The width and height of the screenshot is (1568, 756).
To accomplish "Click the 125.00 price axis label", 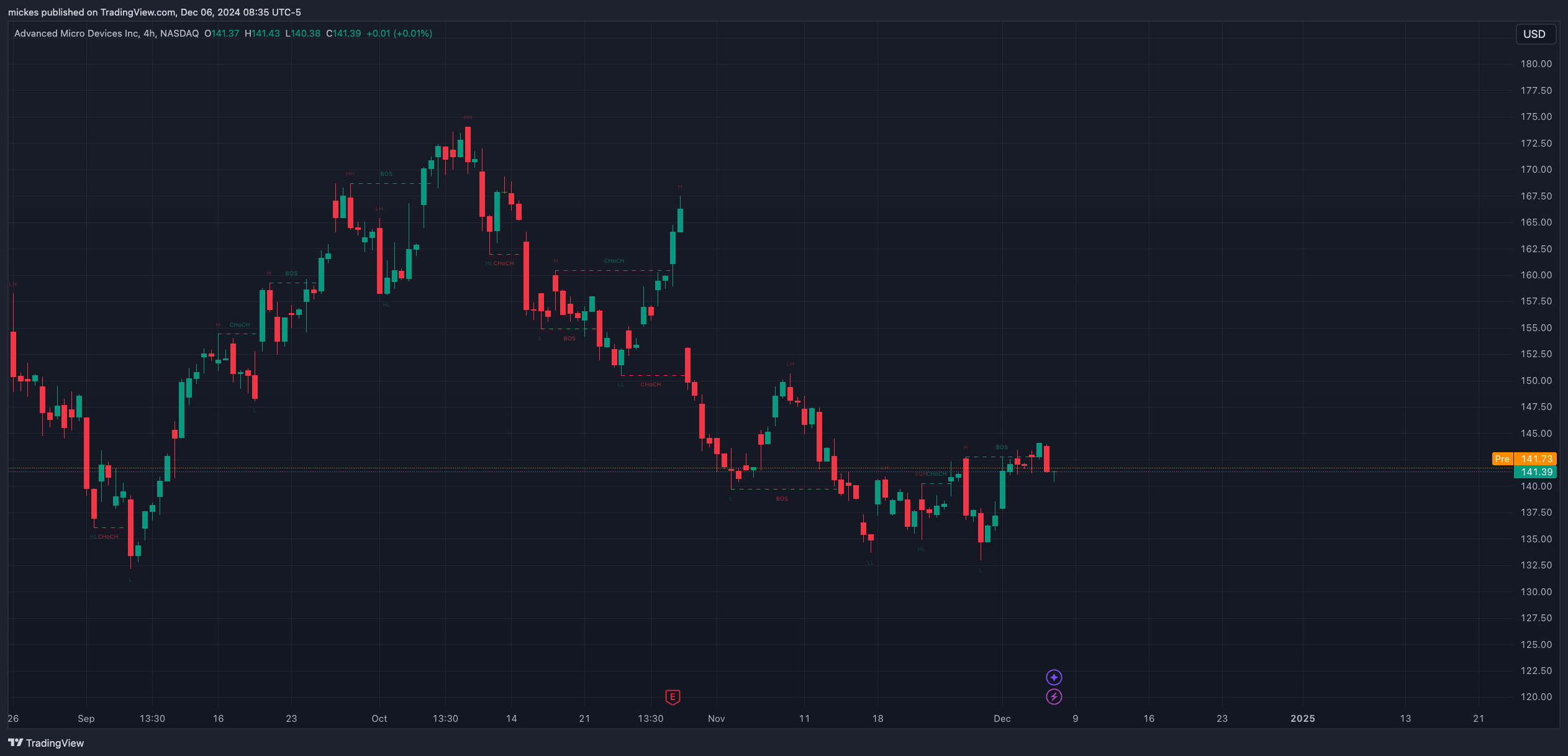I will 1536,645.
